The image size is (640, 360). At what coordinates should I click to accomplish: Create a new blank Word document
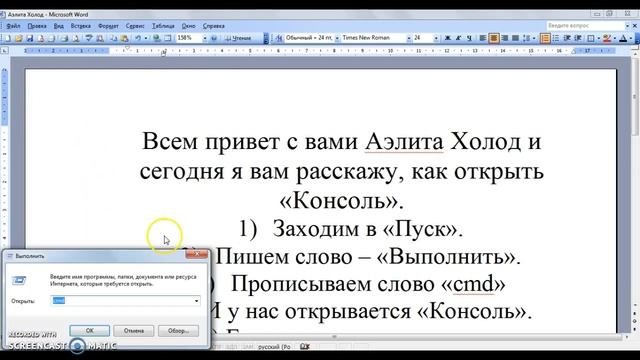pos(7,38)
